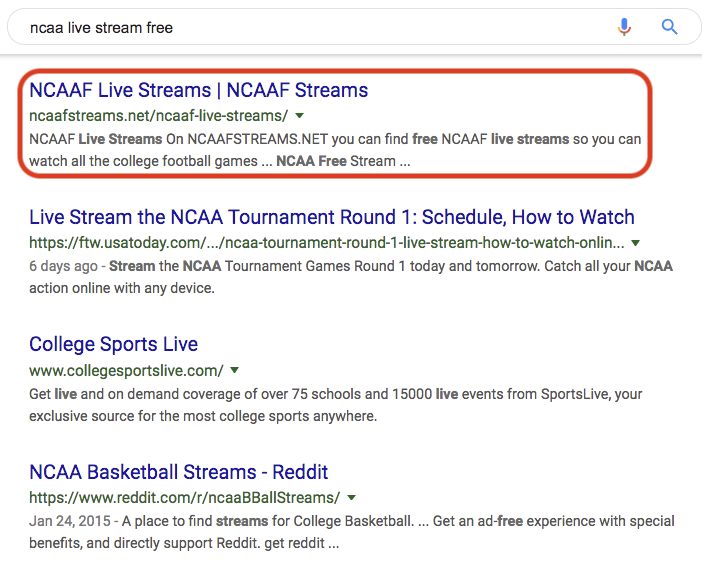Image resolution: width=702 pixels, height=566 pixels.
Task: Open NCAA Basketball Streams - Reddit result
Action: (178, 472)
